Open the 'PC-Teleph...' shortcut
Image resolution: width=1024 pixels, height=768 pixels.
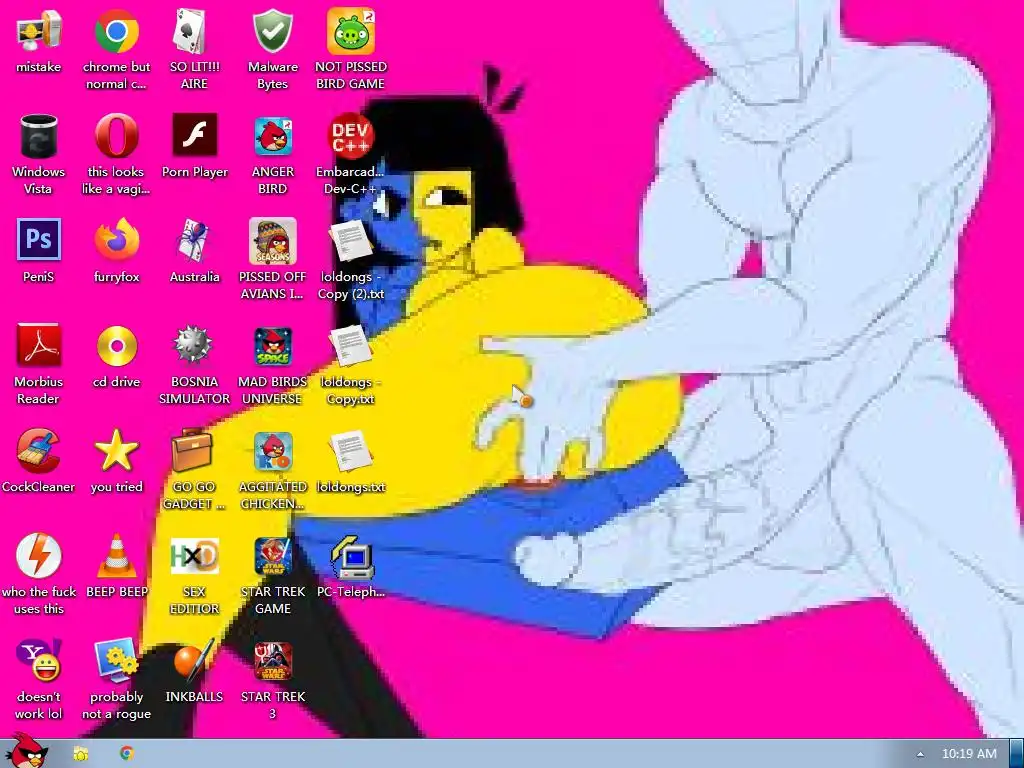click(351, 556)
